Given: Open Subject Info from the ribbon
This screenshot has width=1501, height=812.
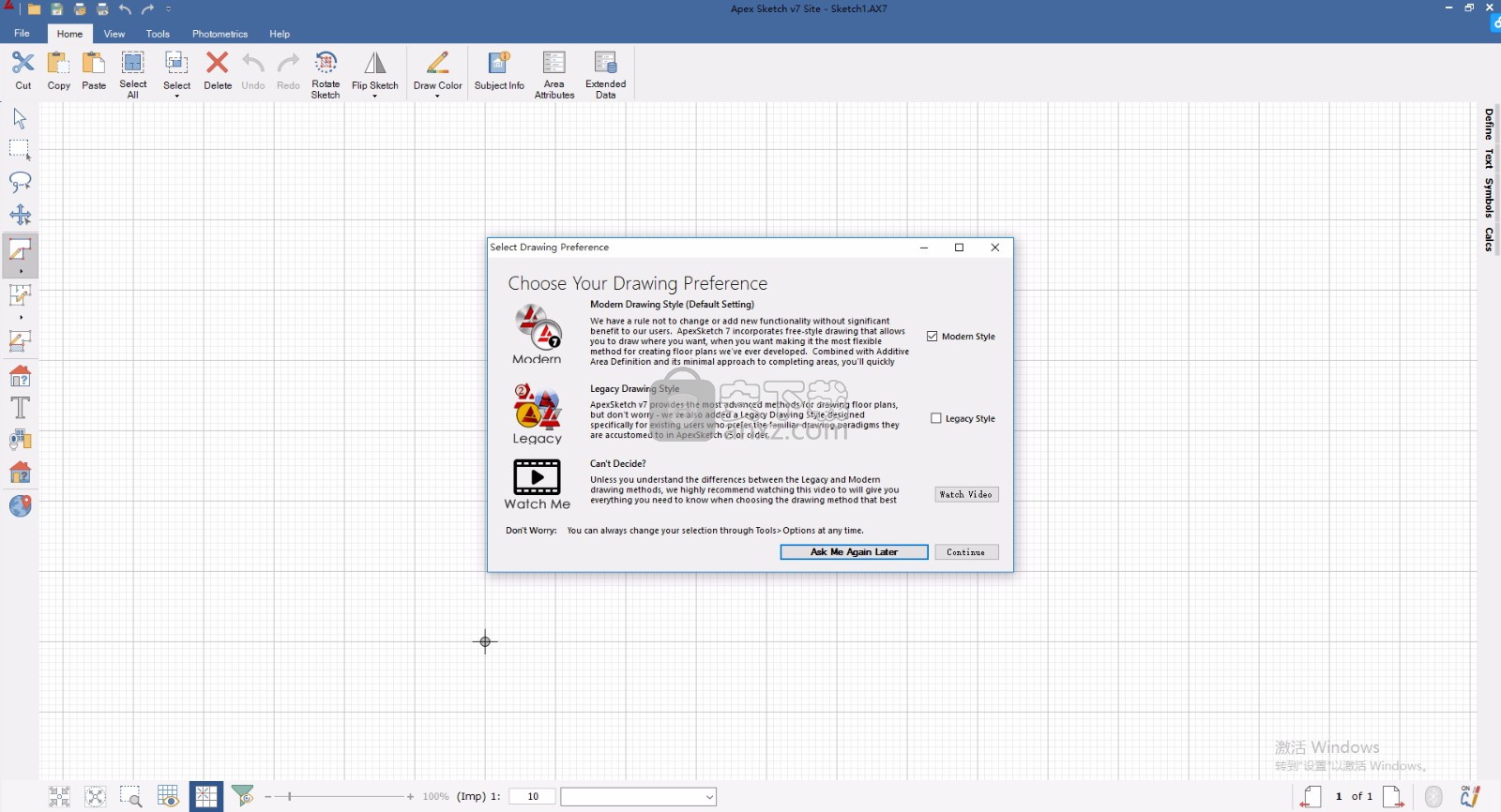Looking at the screenshot, I should [x=499, y=71].
